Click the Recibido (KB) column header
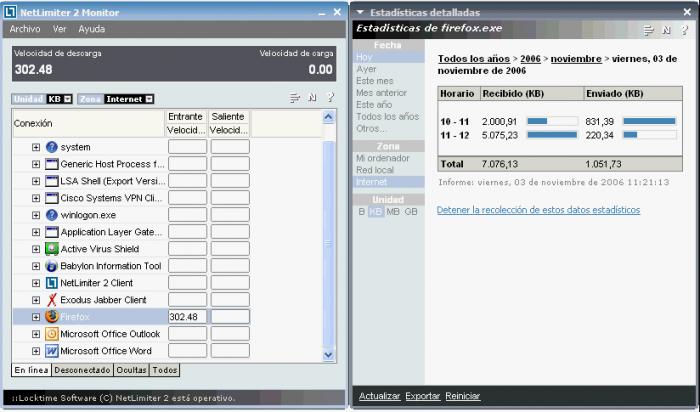Screen dimensions: 700x412 (531, 94)
